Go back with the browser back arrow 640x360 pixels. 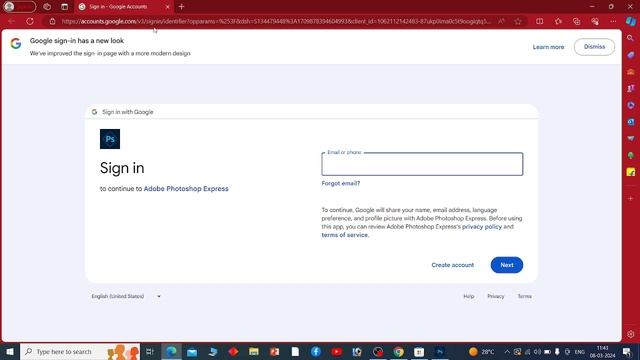pyautogui.click(x=11, y=21)
